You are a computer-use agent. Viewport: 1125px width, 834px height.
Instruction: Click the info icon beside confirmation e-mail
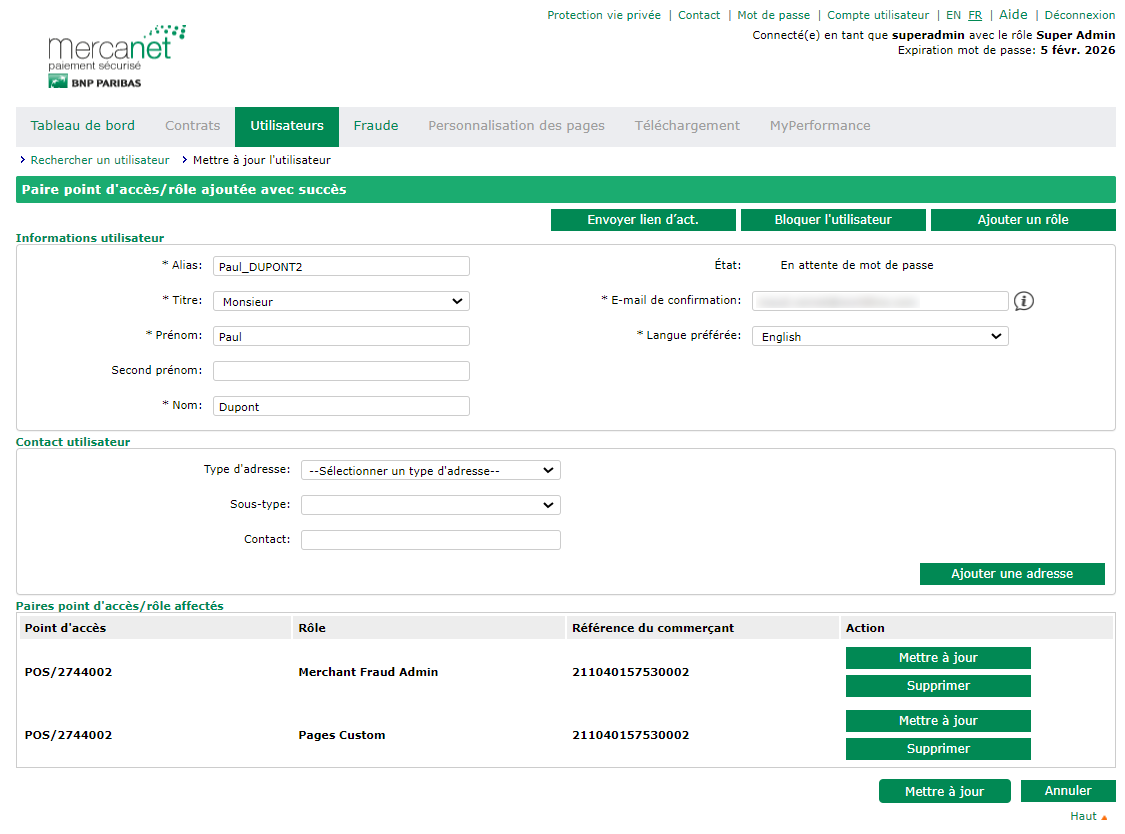(1023, 301)
